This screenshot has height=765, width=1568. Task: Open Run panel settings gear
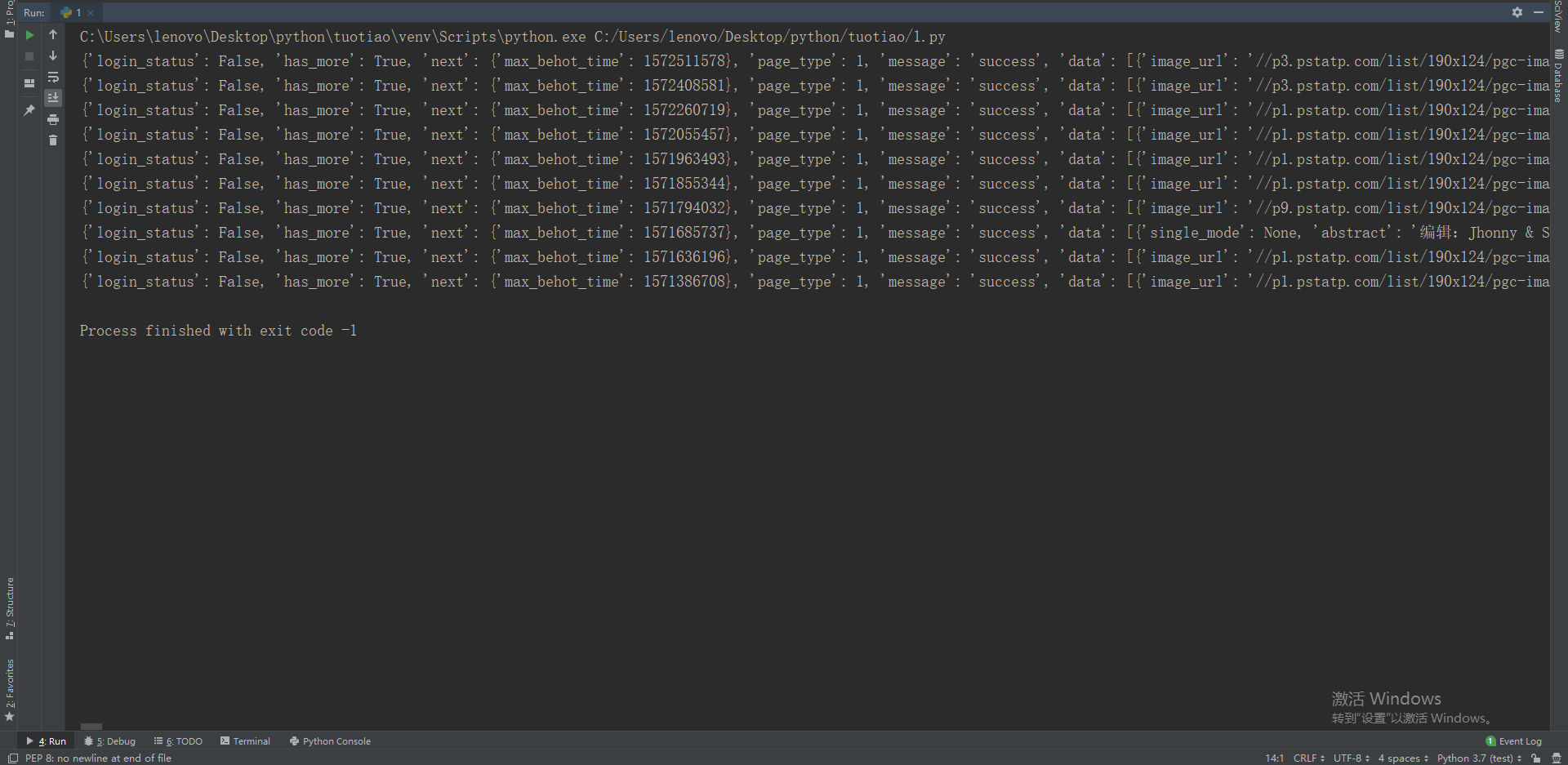[1517, 12]
